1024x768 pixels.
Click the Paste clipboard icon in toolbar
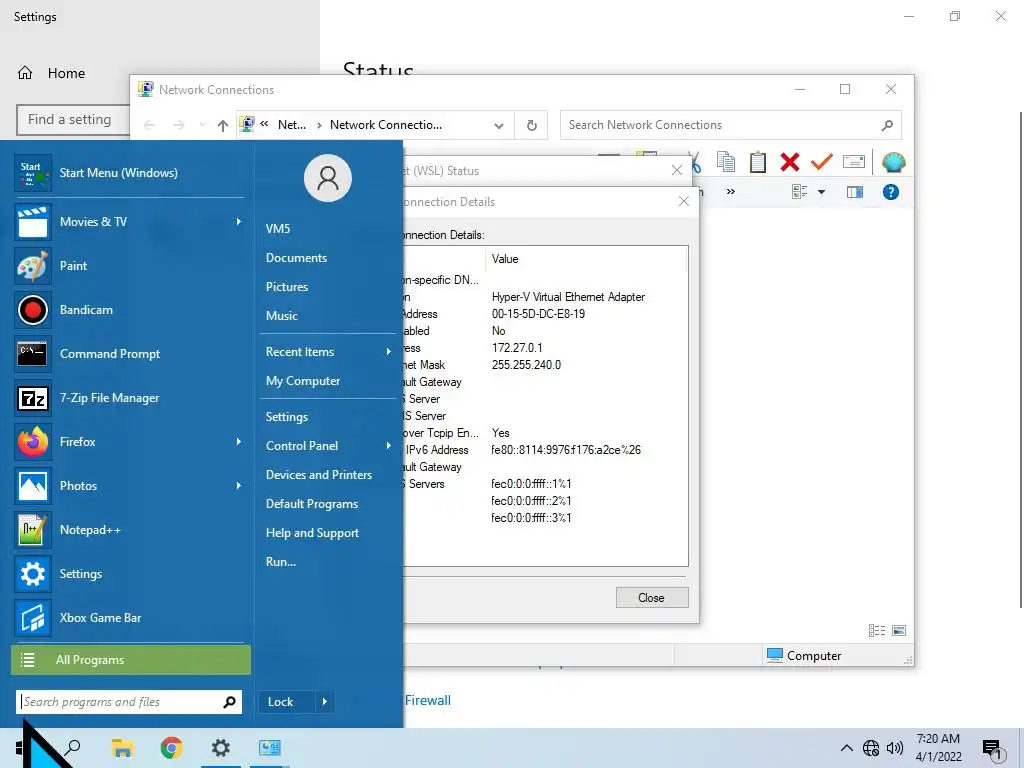click(758, 161)
